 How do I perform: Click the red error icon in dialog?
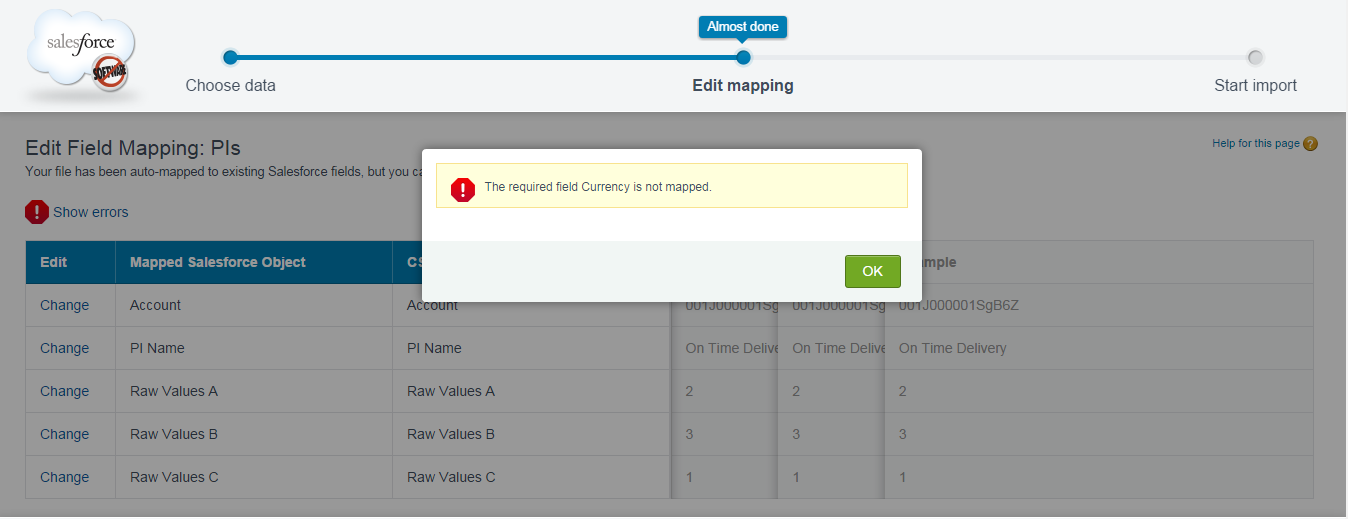coord(463,188)
